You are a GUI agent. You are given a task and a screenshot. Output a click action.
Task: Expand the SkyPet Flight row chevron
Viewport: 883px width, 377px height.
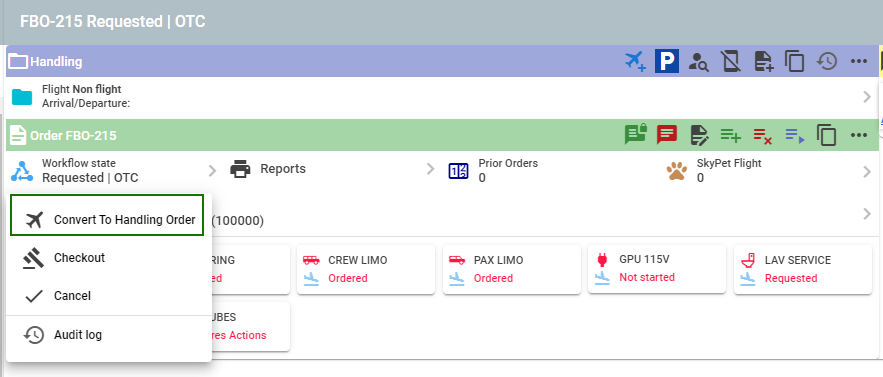867,171
